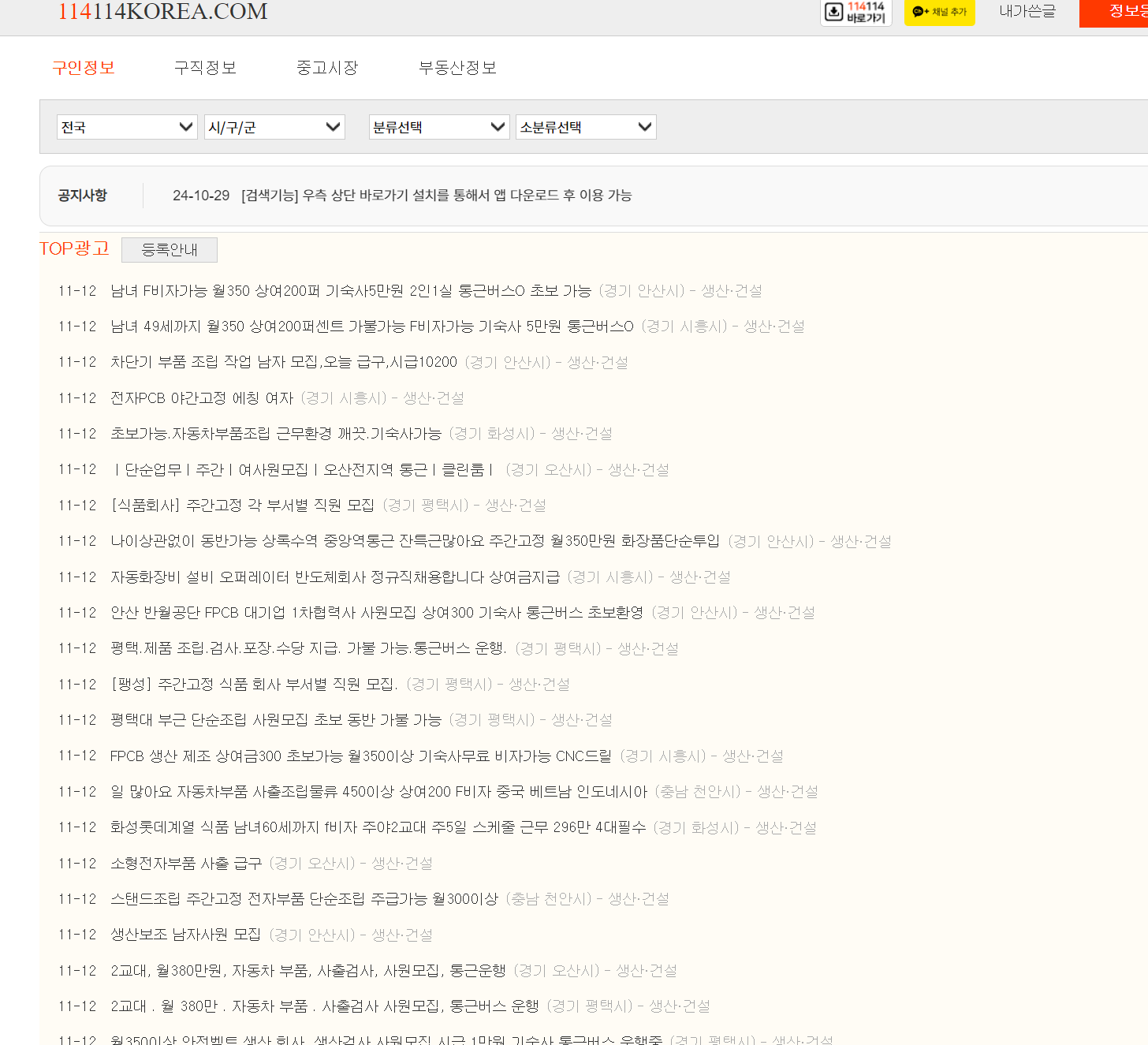Open listing 2교대, 월380만원, 자동차 부품 (경기 오산시)
The width and height of the screenshot is (1148, 1045).
pyautogui.click(x=308, y=971)
